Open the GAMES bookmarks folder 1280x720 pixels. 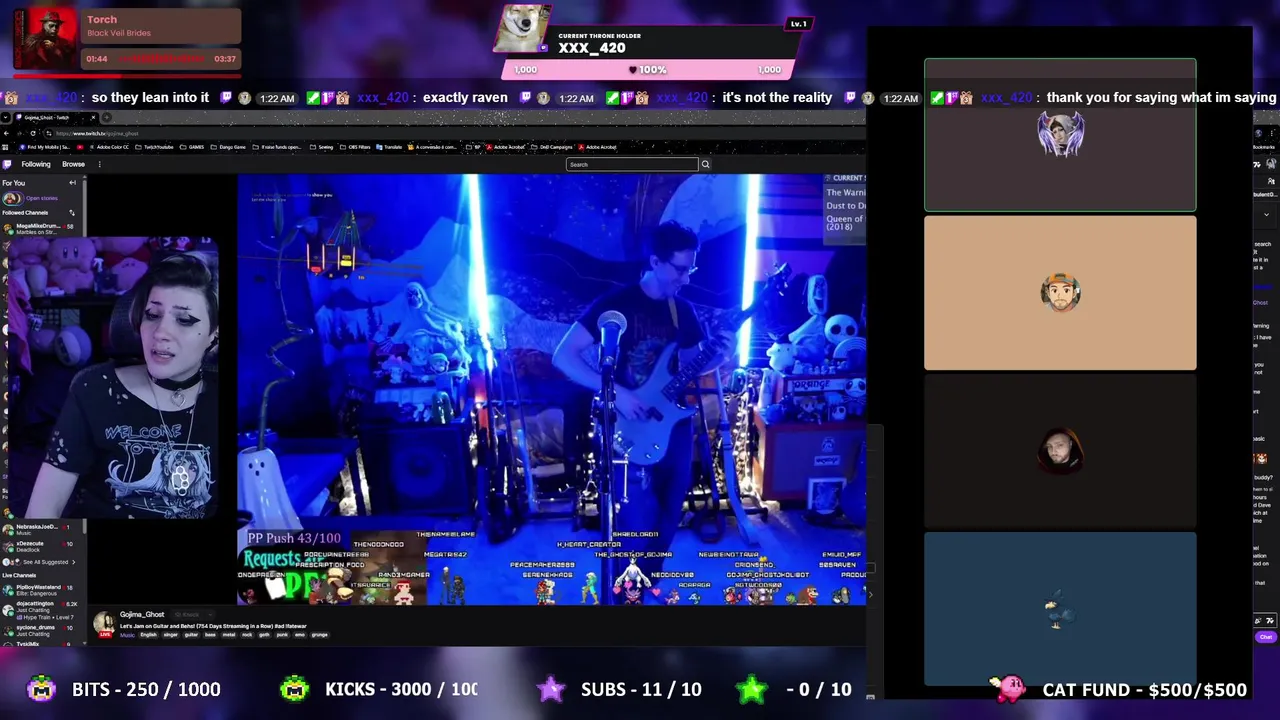(x=193, y=147)
